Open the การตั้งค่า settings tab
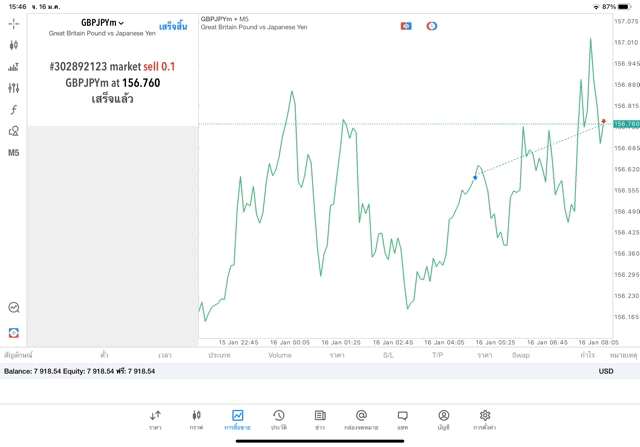Image resolution: width=640 pixels, height=447 pixels. (484, 420)
